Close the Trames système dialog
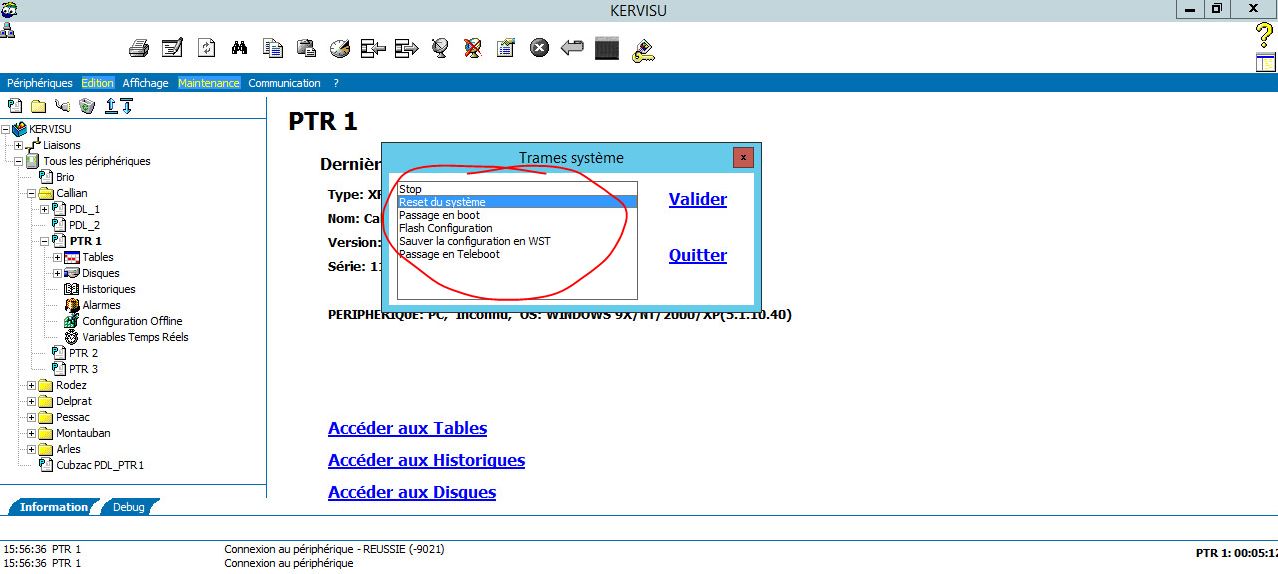Screen dimensions: 1278x574 [742, 157]
